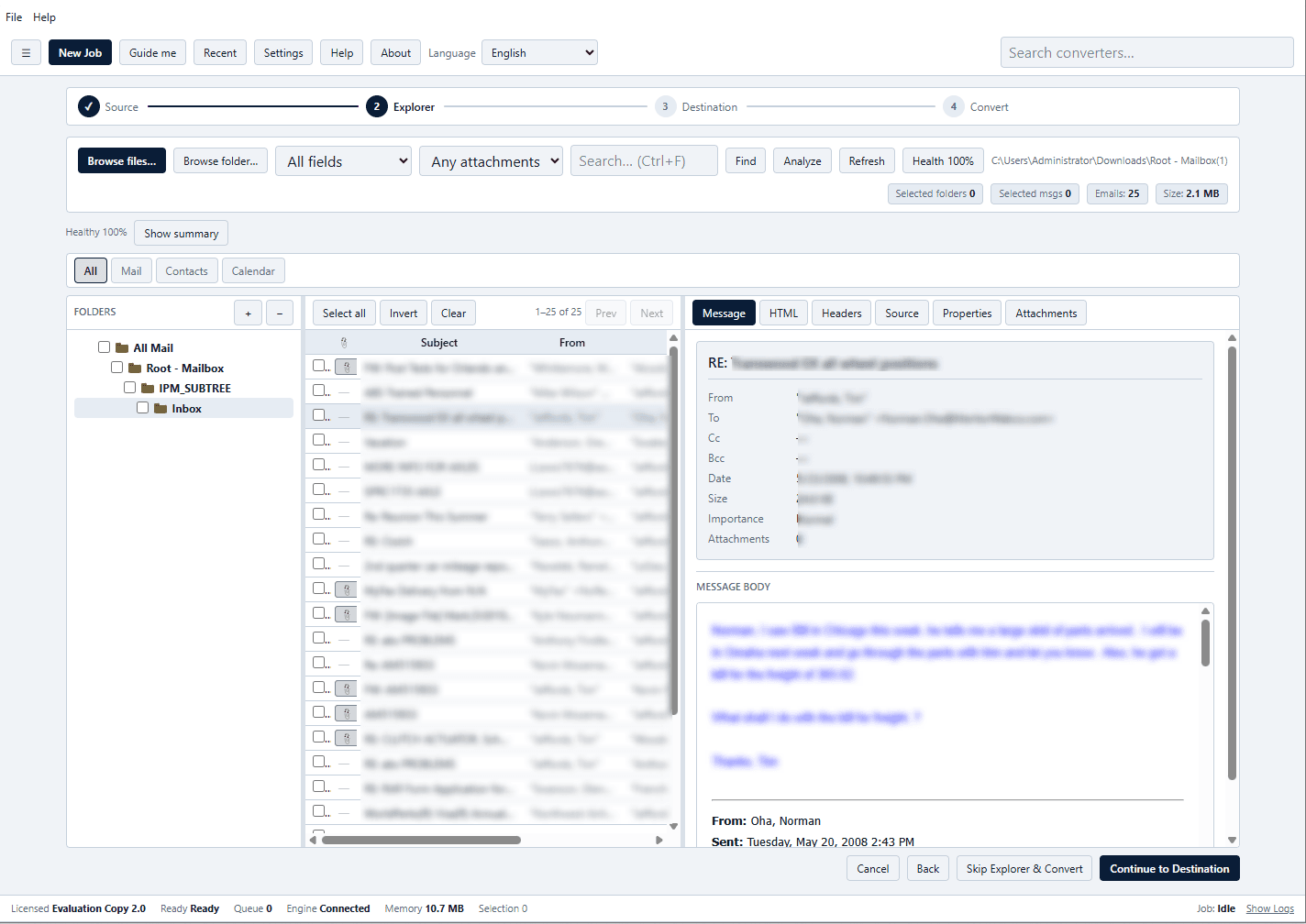Screen dimensions: 1306x924
Task: Click the message list horizontal scroll left arrow
Action: pos(313,840)
